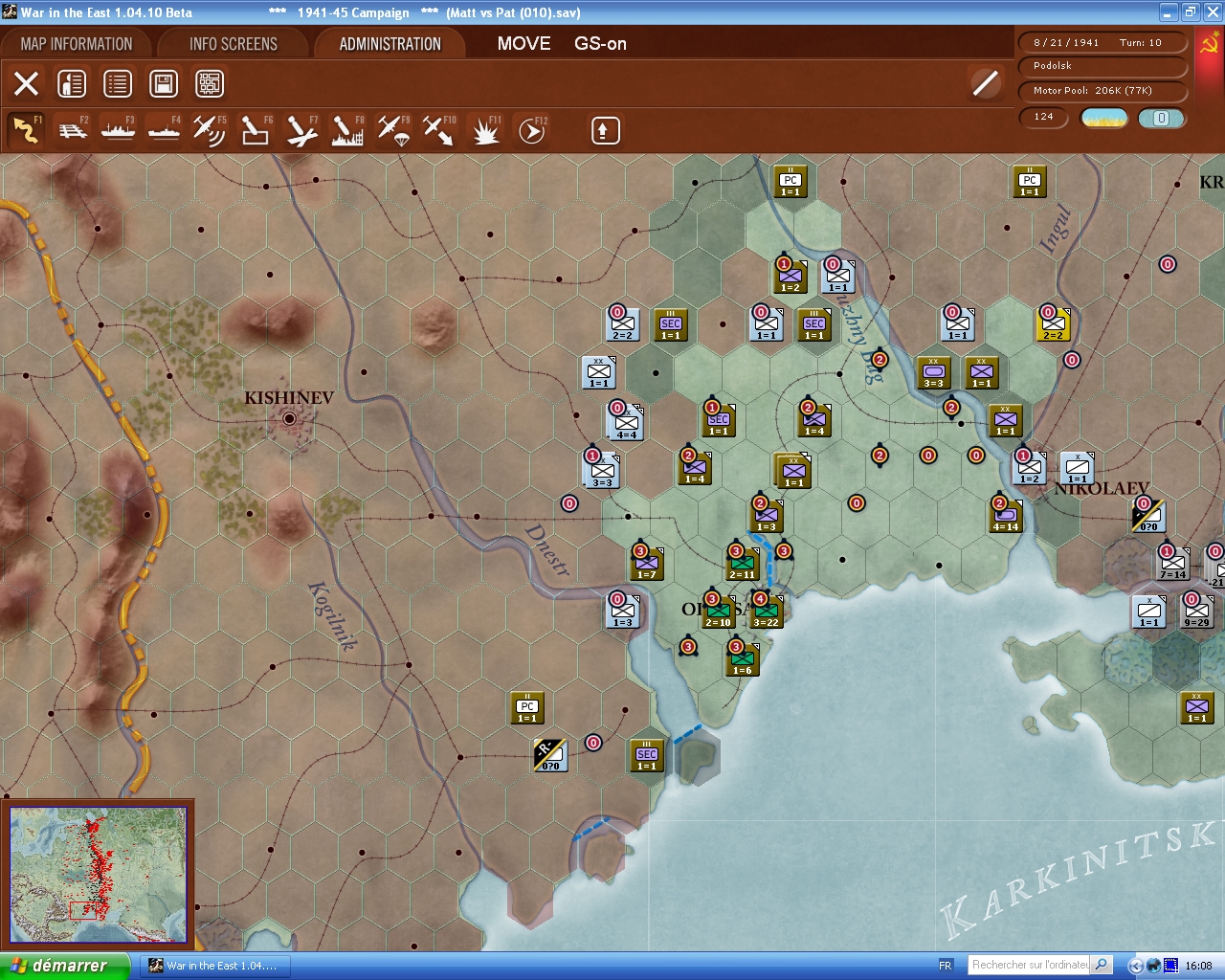
Task: Click the minimap overview thumbnail
Action: [97, 875]
